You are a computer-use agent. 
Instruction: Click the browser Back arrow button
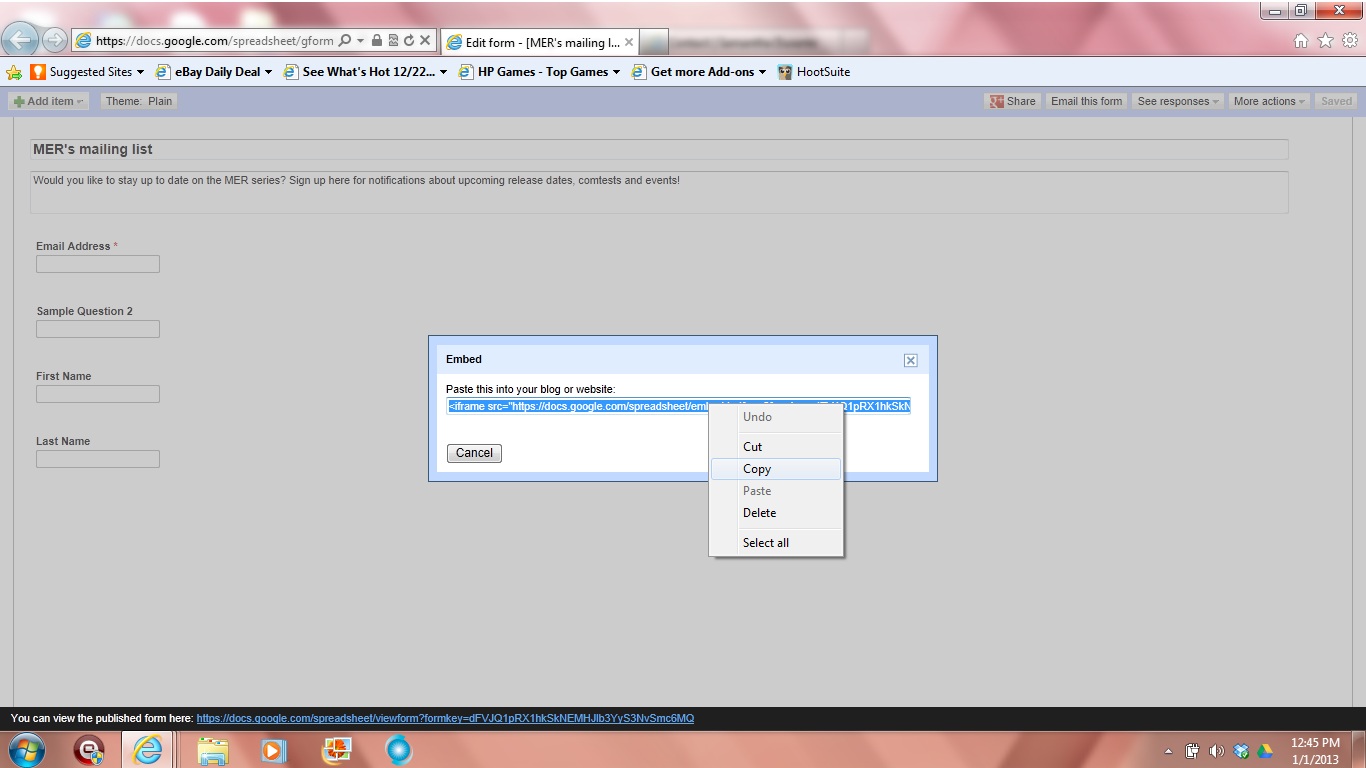tap(20, 40)
